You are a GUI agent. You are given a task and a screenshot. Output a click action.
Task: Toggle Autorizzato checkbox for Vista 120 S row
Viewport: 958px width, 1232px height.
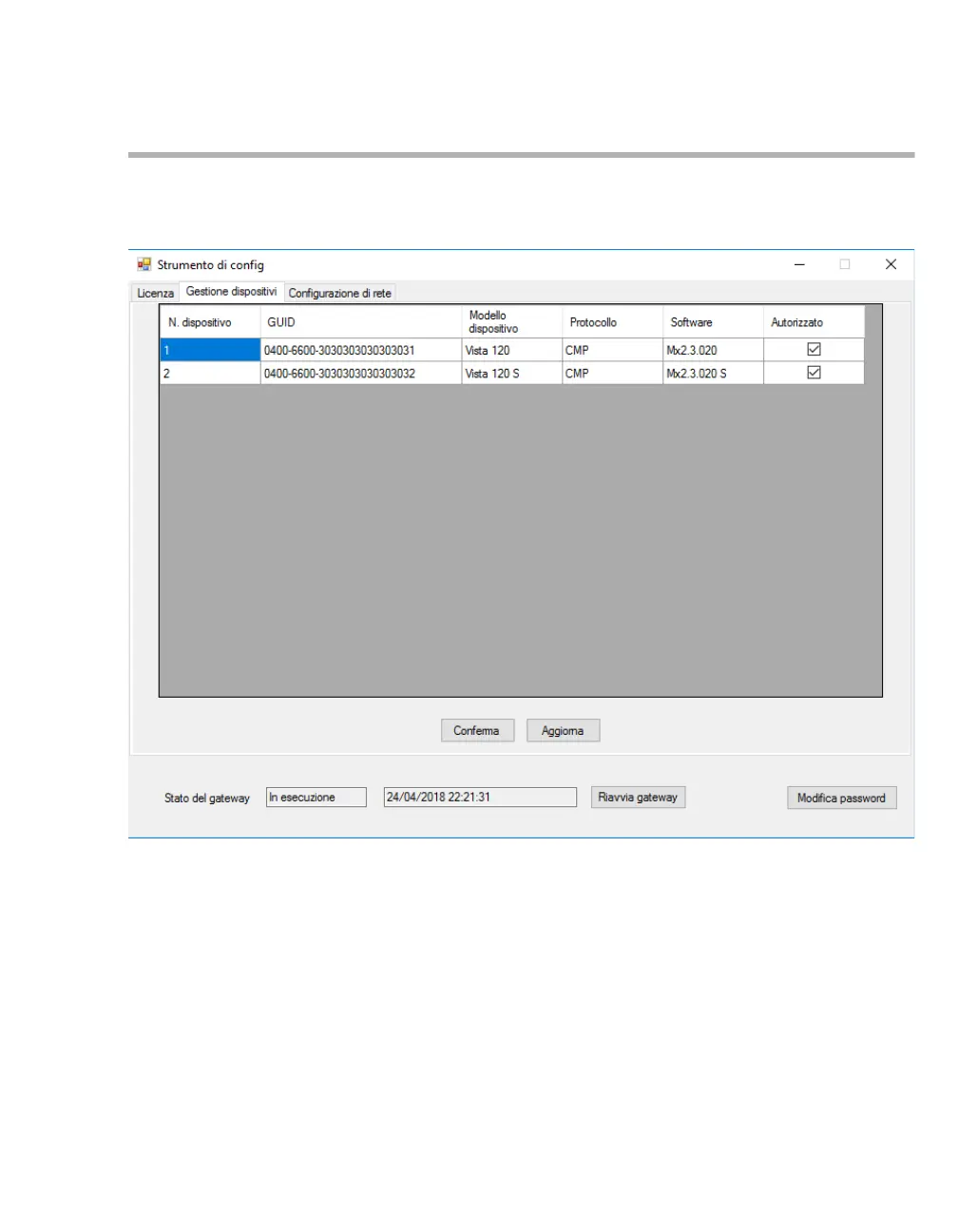[814, 373]
